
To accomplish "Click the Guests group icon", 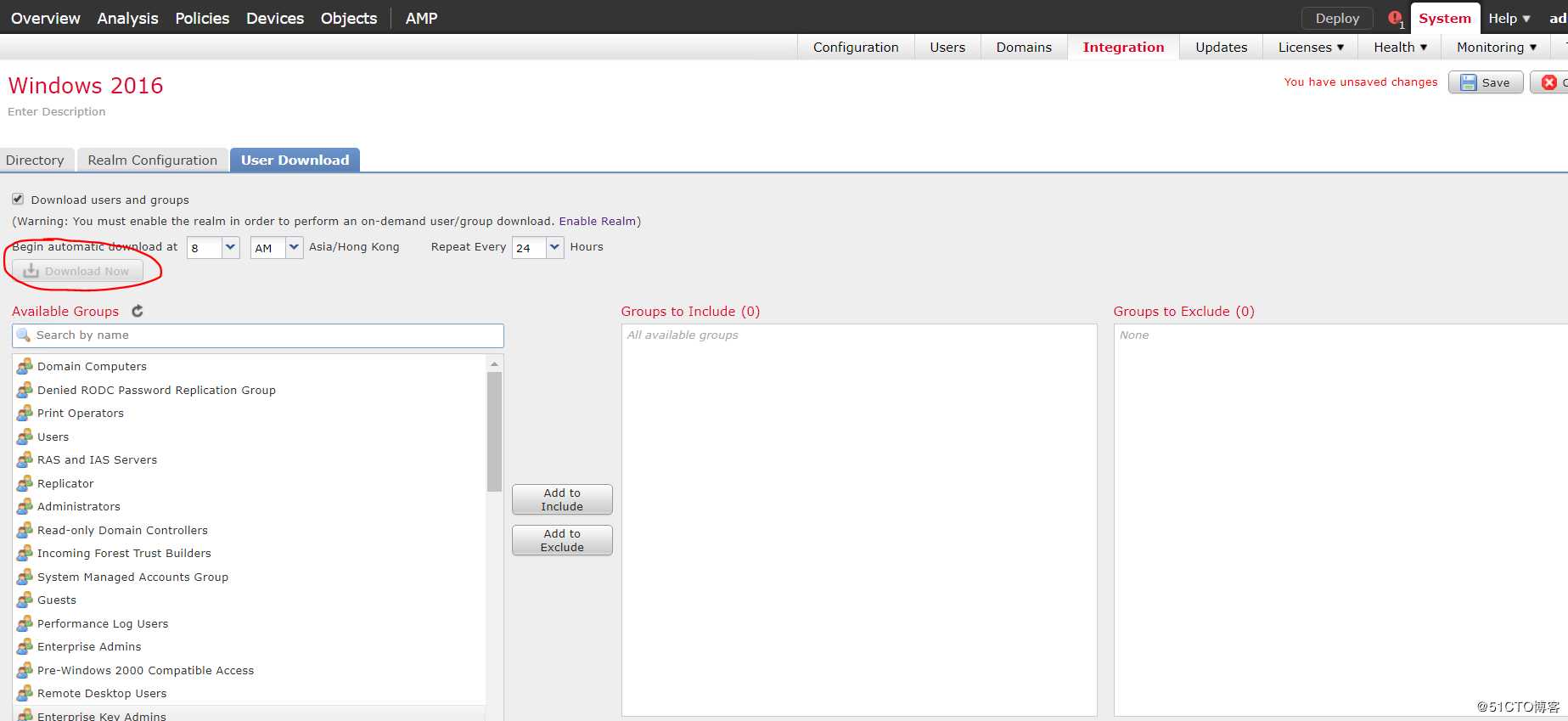I will coord(25,600).
